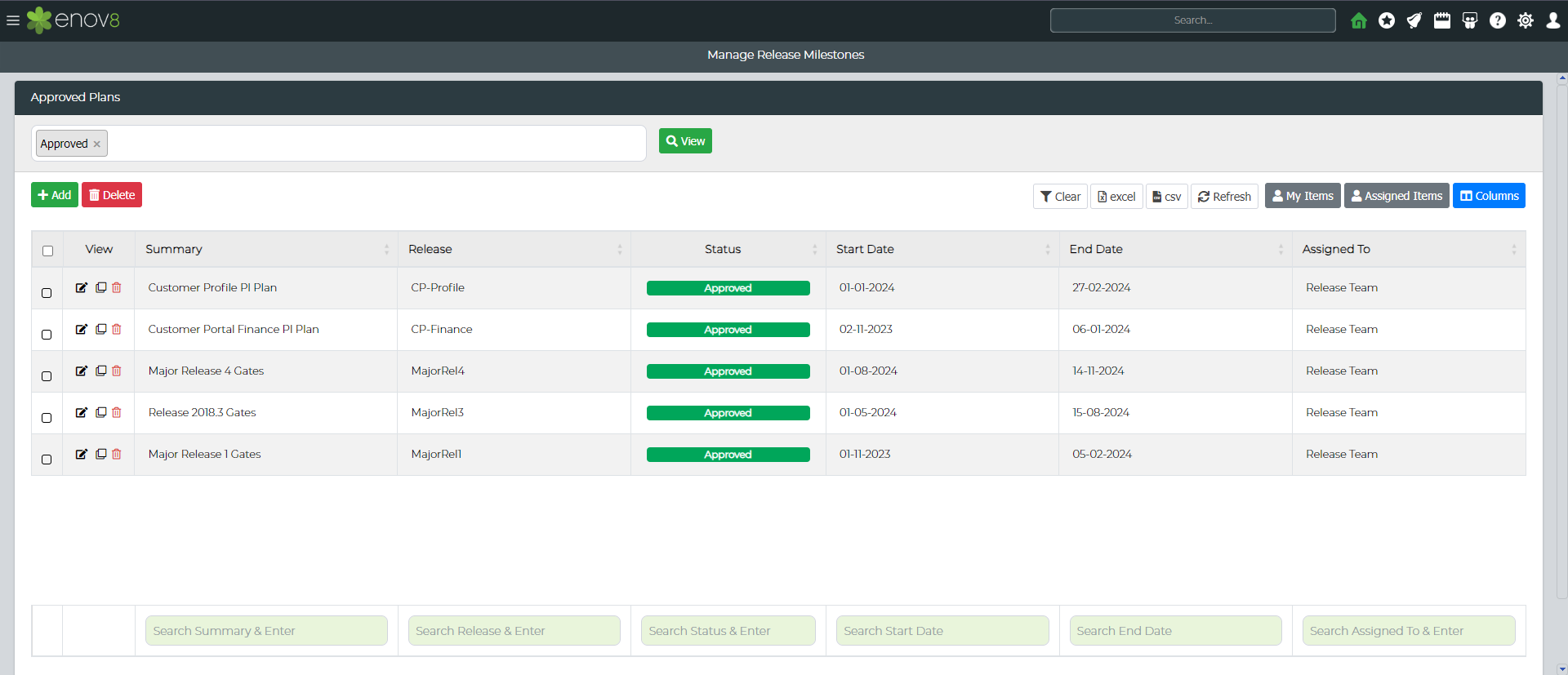
Task: Copy the Major Release 1 Gates row
Action: pos(101,454)
